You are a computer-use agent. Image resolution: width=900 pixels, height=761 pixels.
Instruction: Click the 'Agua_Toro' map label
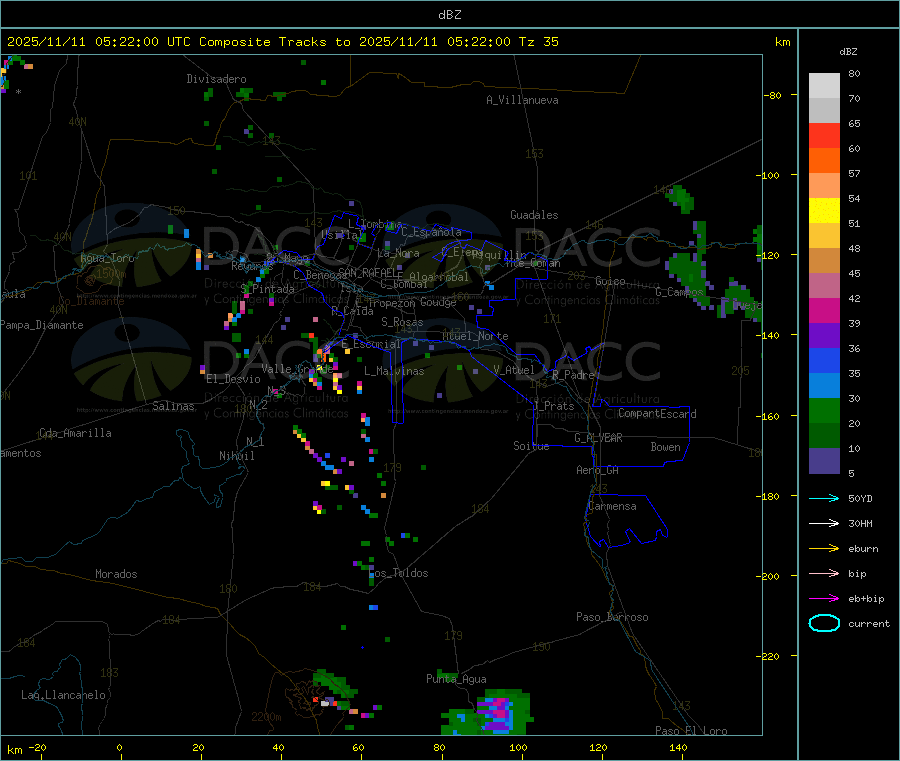coord(107,258)
